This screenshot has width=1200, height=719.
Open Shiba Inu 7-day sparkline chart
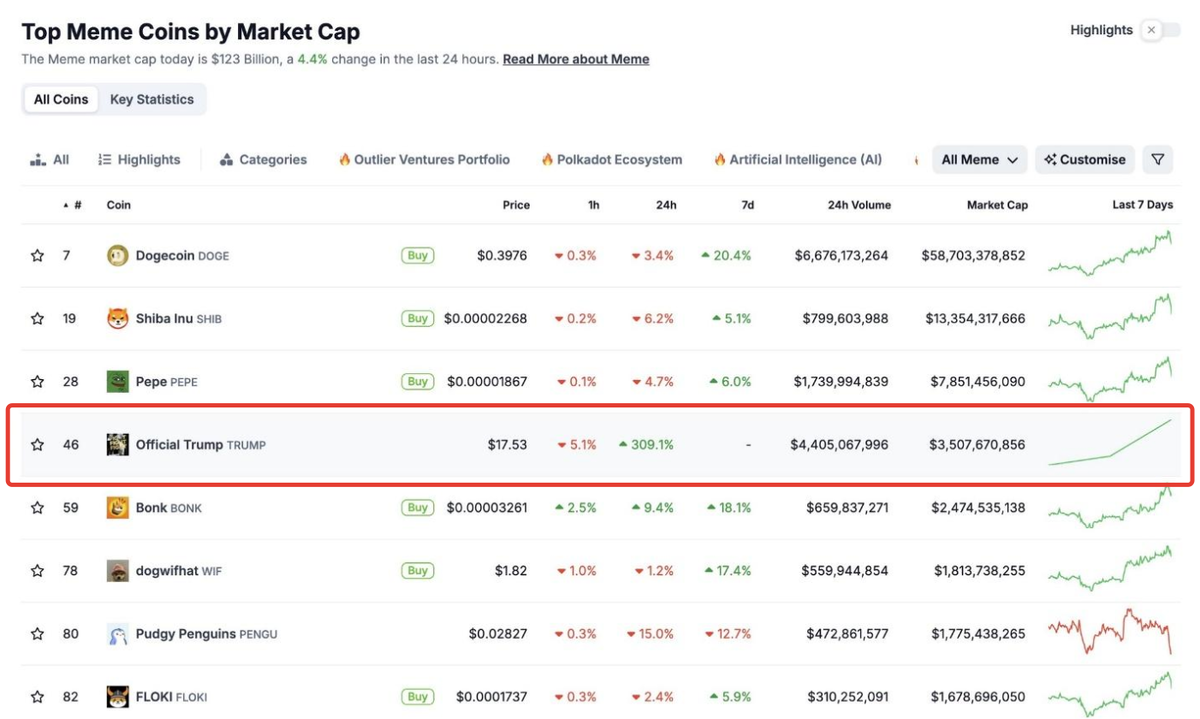[1110, 317]
